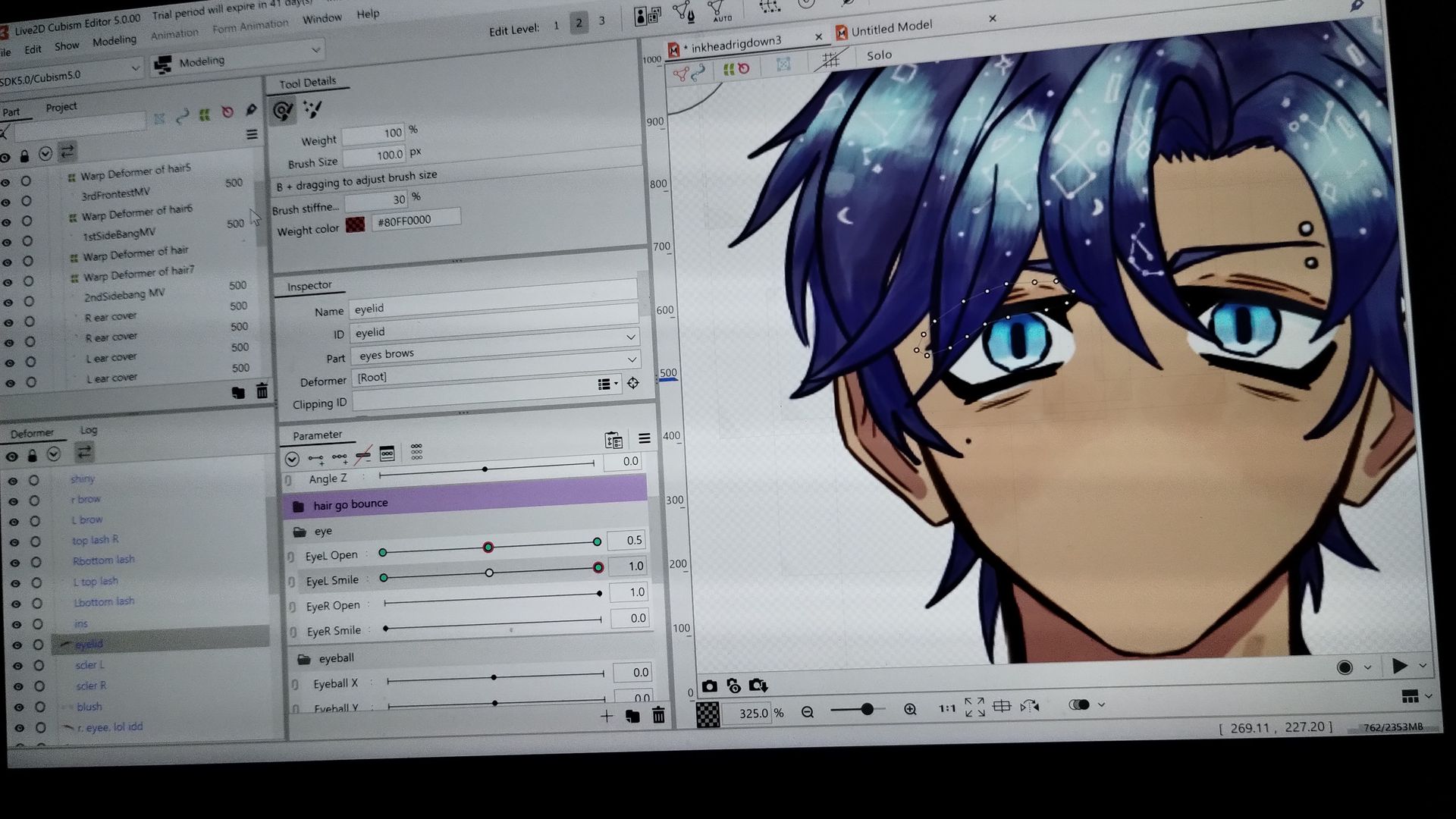1456x819 pixels.
Task: Toggle visibility of L brow item
Action: click(x=14, y=522)
